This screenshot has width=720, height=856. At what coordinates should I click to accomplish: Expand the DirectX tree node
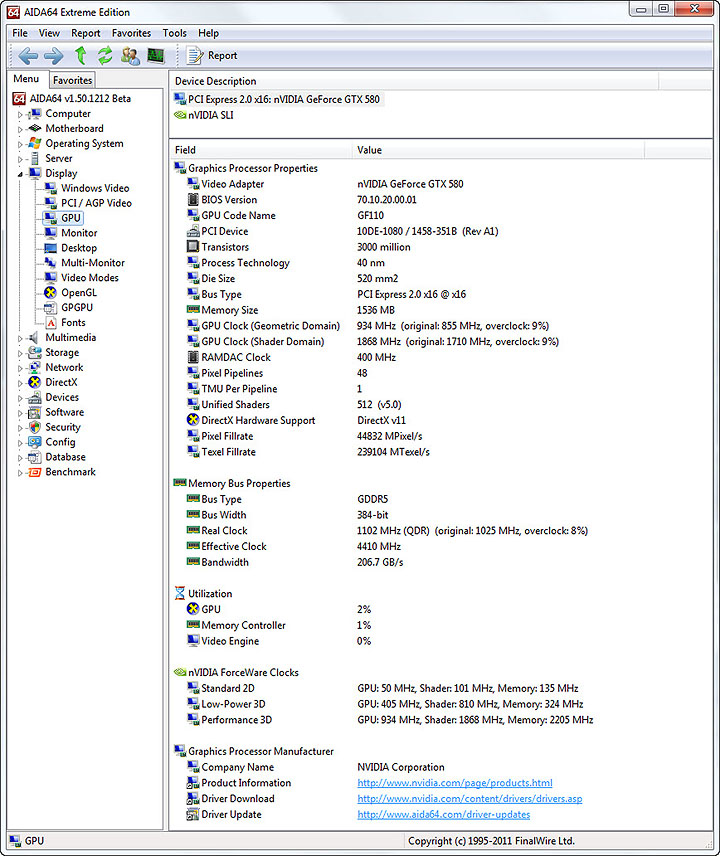coord(20,383)
